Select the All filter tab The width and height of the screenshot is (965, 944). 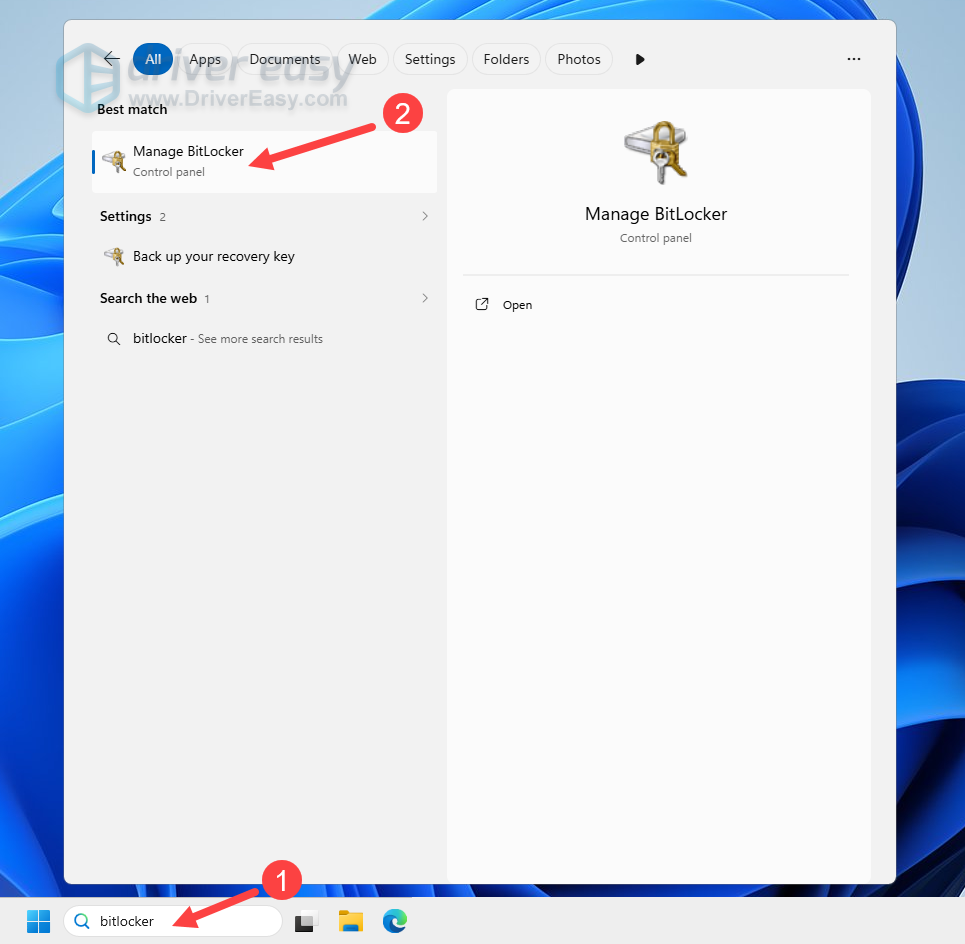153,59
